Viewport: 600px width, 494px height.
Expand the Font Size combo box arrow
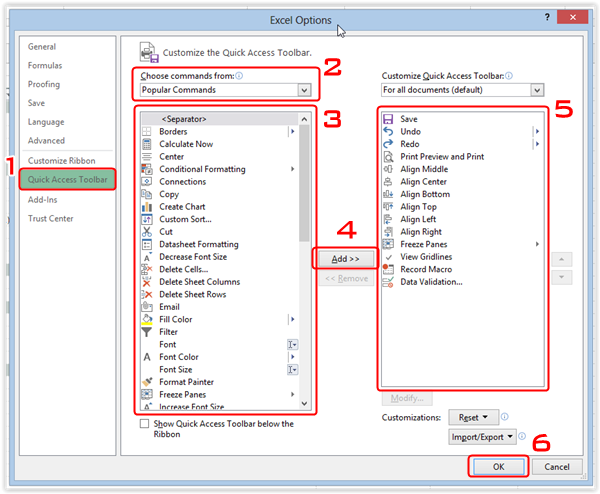coord(292,370)
